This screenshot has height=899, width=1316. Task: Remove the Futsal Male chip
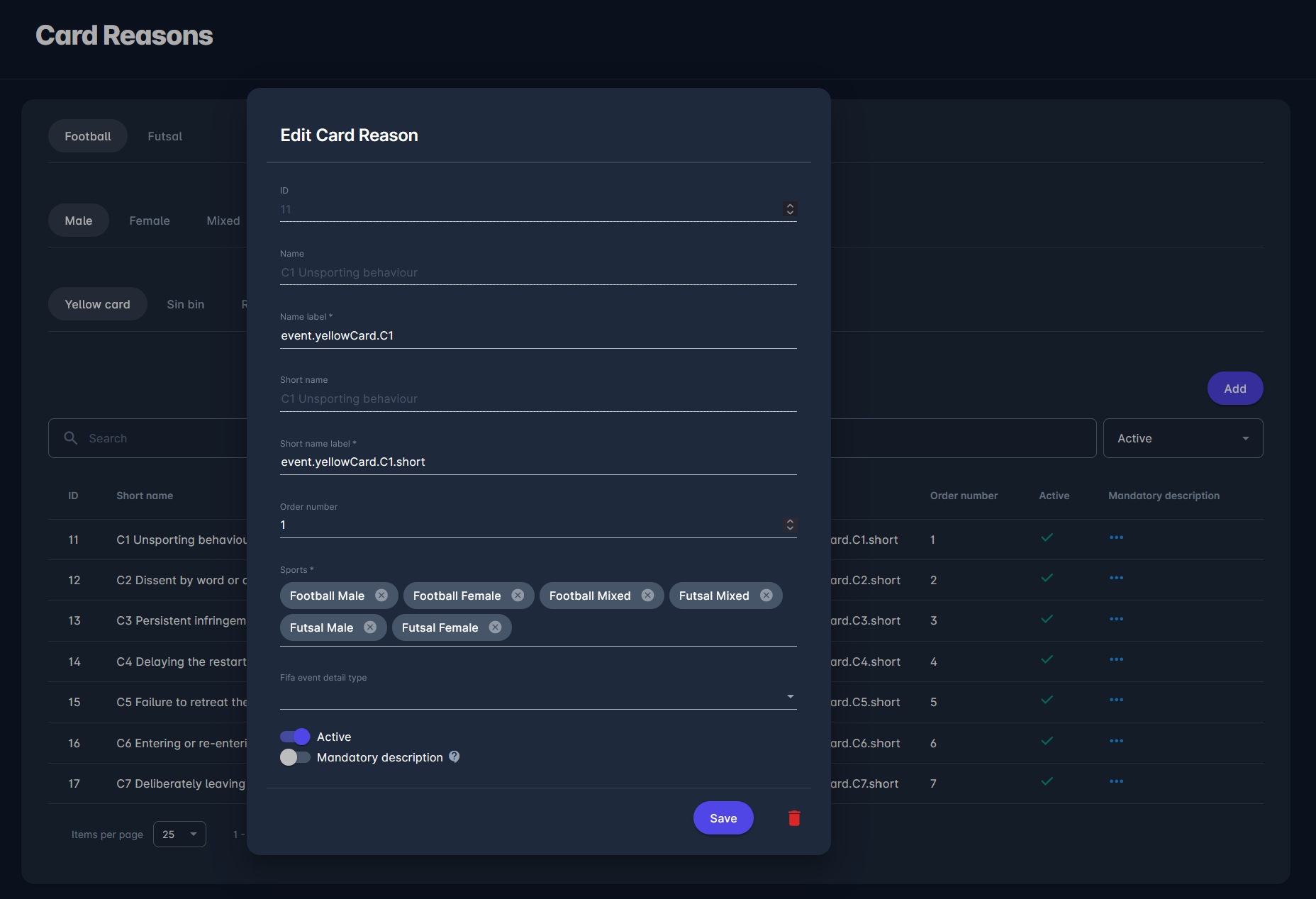pos(370,627)
